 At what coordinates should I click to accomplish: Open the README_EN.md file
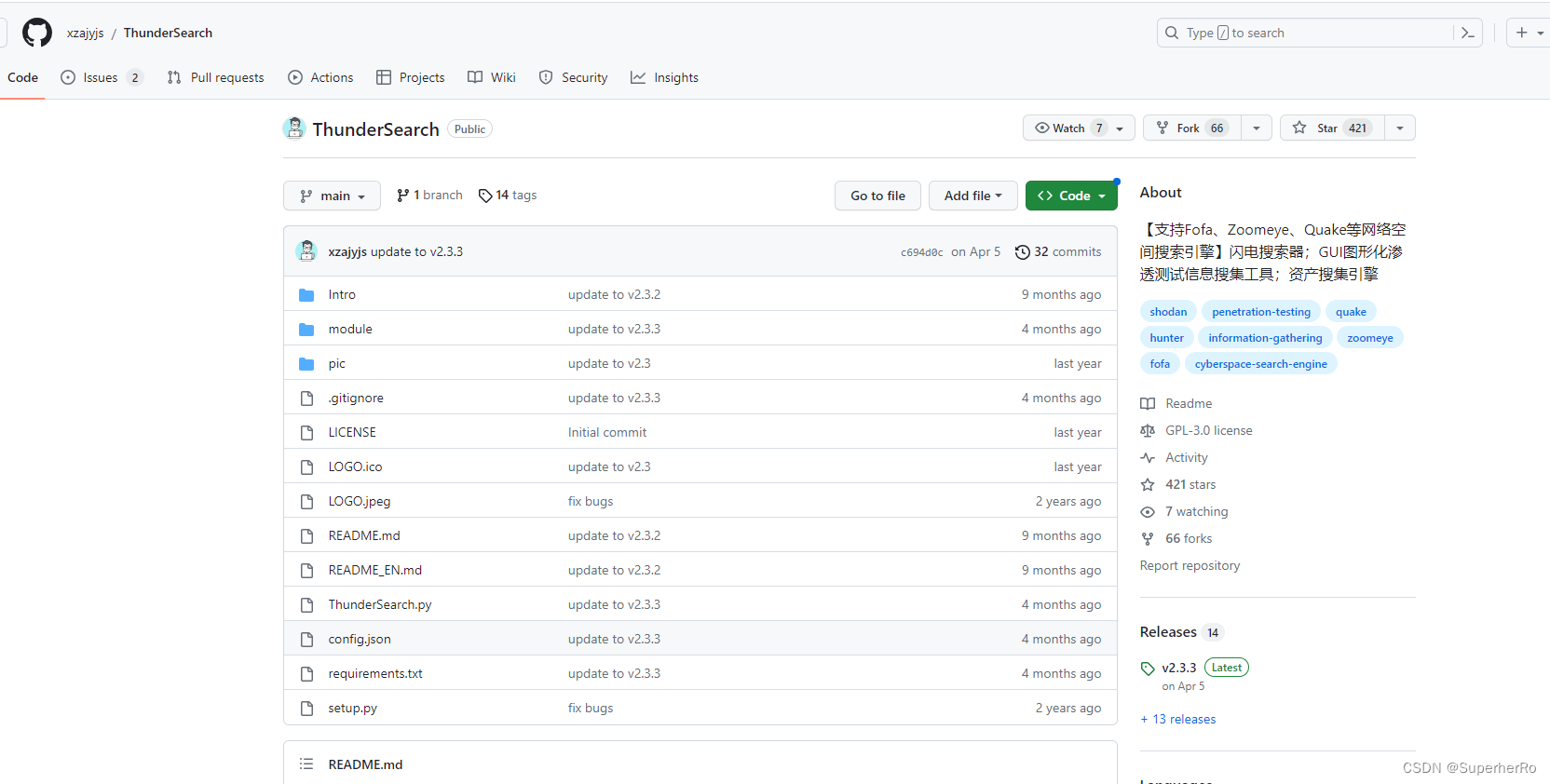tap(375, 571)
